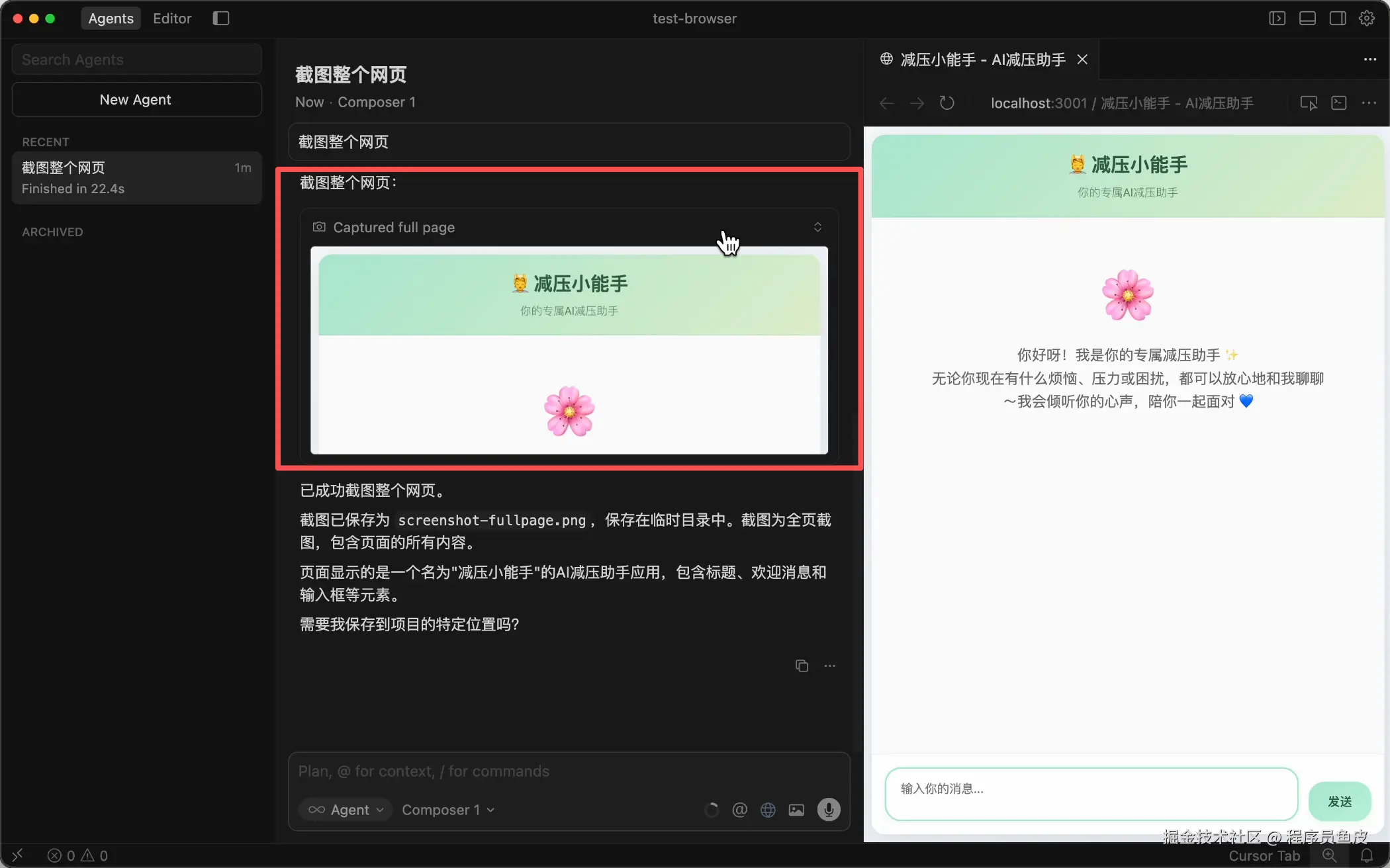This screenshot has width=1390, height=868.
Task: Close the 减压小能手 browser tab
Action: [x=1082, y=60]
